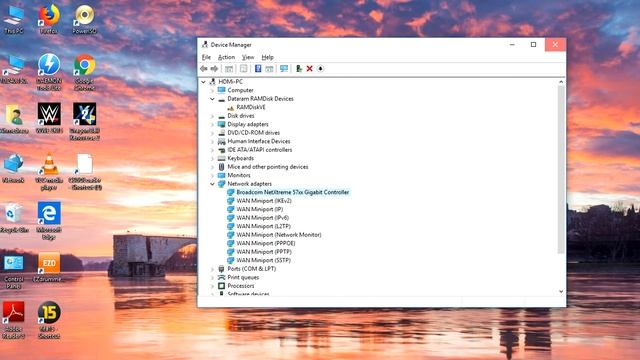640x360 pixels.
Task: Select the RAMDiskVE device entry
Action: [251, 107]
